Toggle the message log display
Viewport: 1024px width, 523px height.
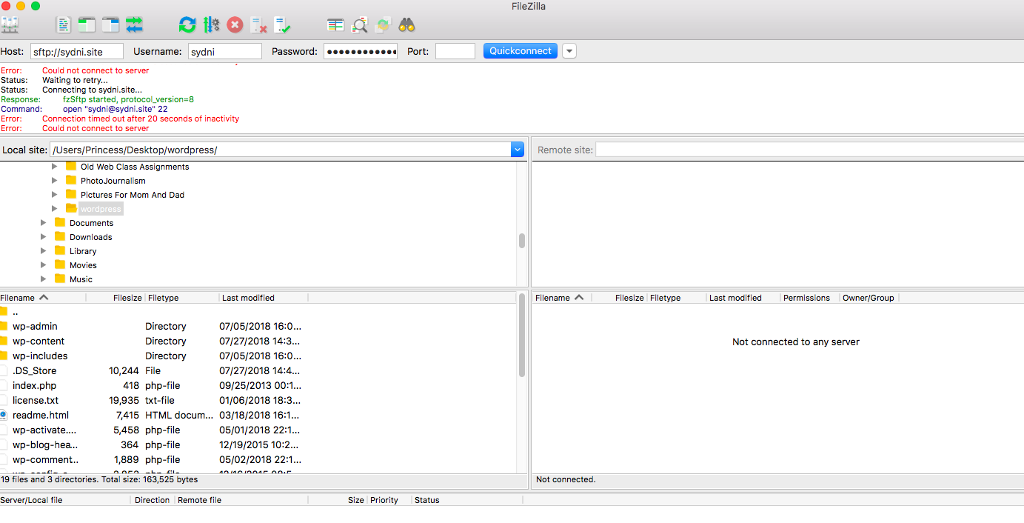63,24
